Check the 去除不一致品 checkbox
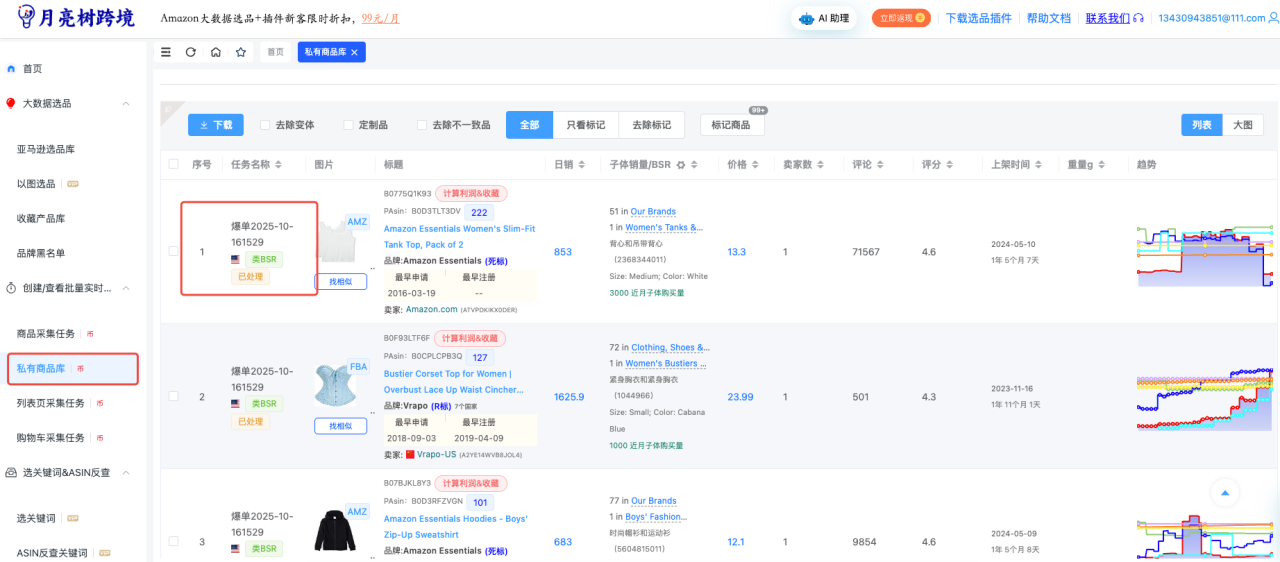1280x562 pixels. tap(422, 125)
